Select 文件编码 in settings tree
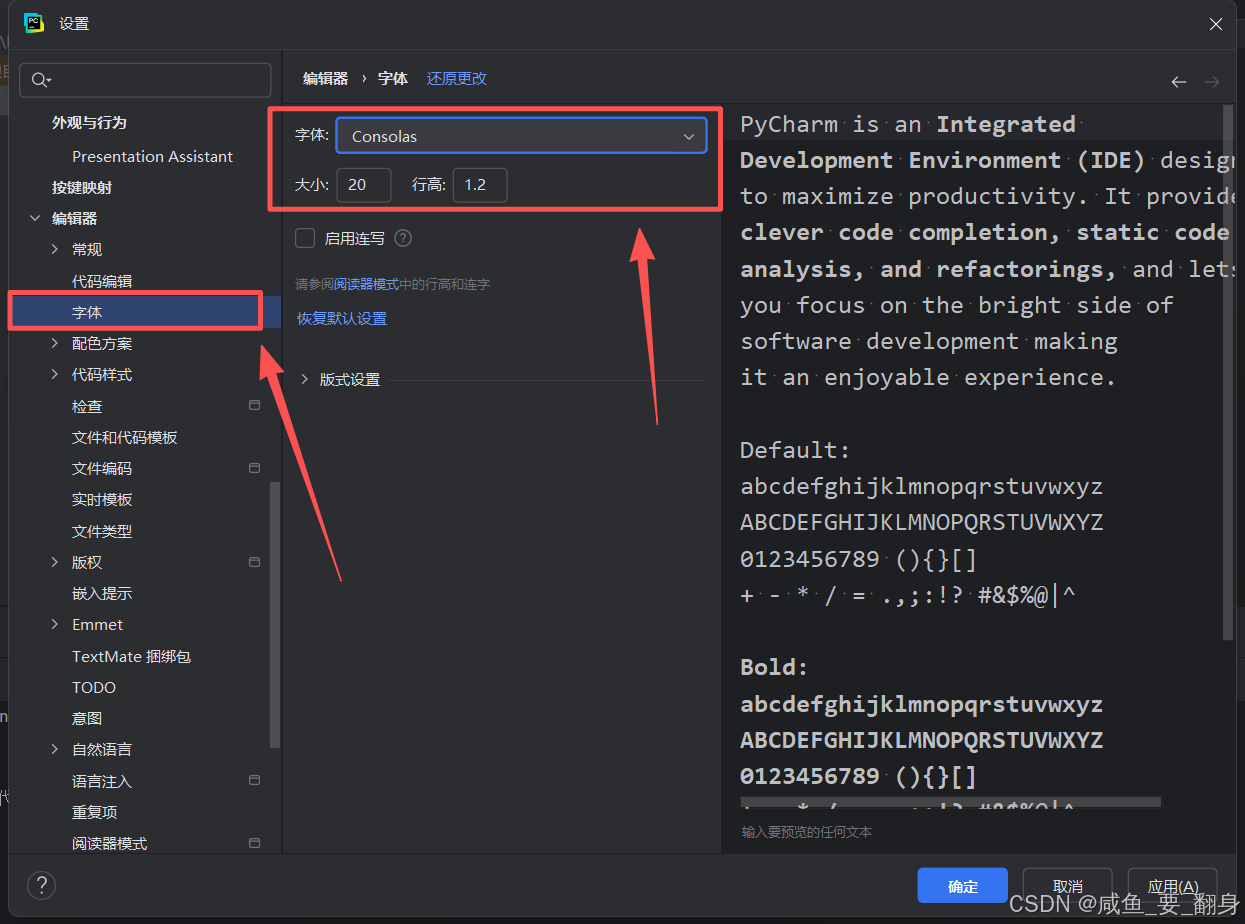Viewport: 1245px width, 924px height. coord(102,468)
